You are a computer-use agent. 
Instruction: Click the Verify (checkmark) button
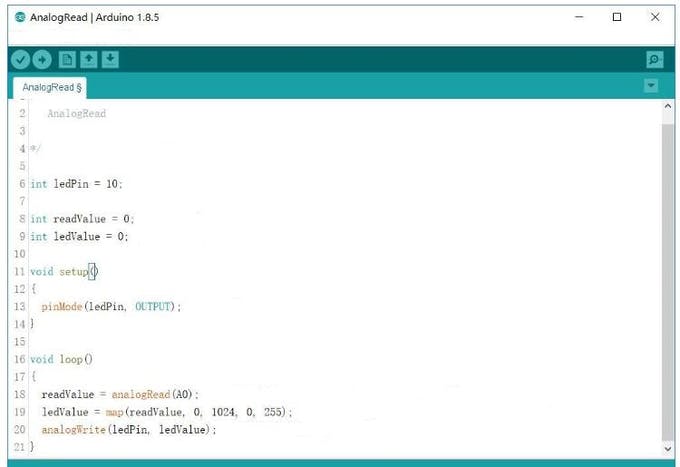pyautogui.click(x=20, y=59)
